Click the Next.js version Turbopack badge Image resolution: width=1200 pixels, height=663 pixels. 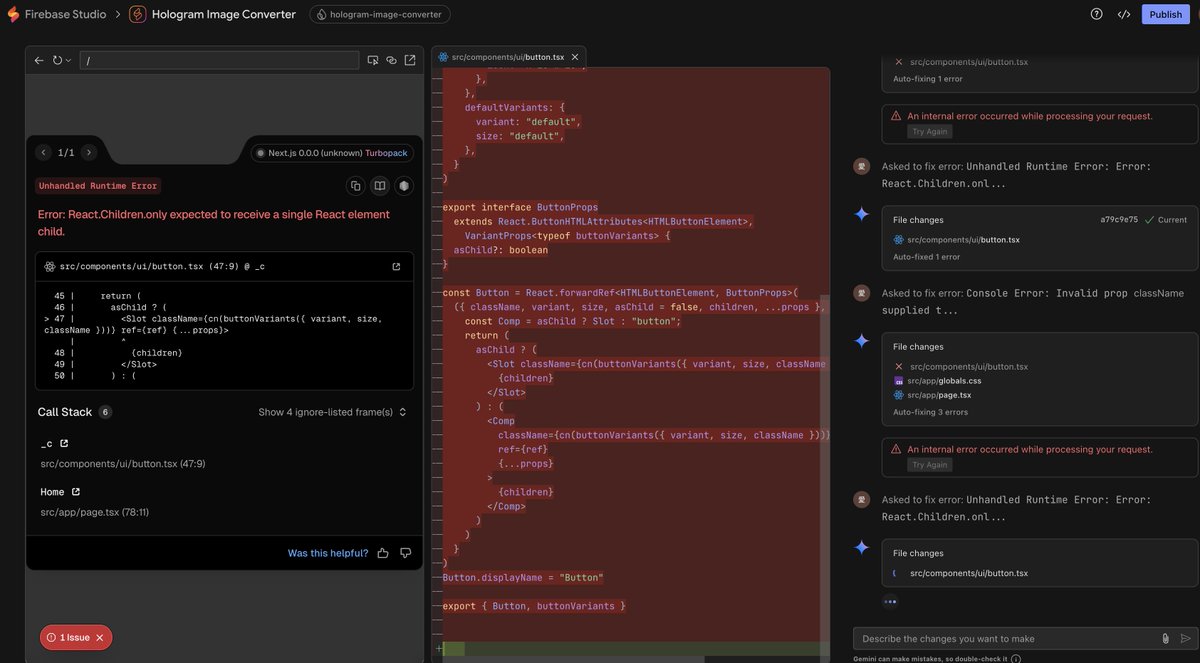point(332,153)
